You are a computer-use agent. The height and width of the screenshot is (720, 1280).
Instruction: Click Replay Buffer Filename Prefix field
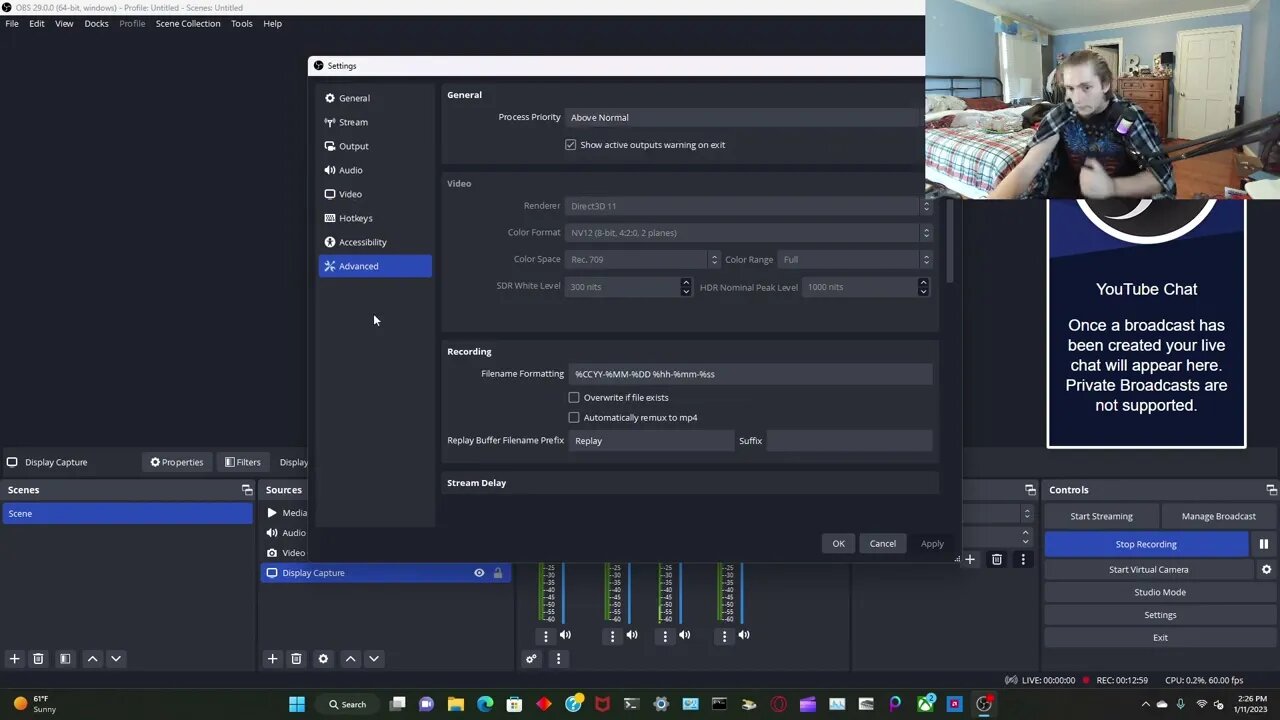point(651,441)
